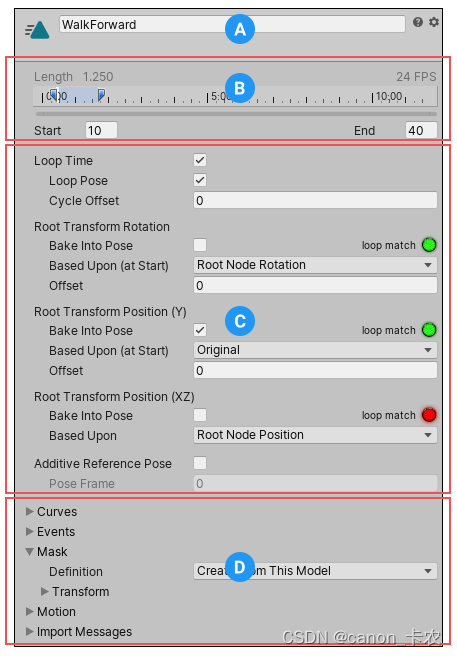Enable Bake Into Pose for Root Transform Rotation

click(200, 245)
